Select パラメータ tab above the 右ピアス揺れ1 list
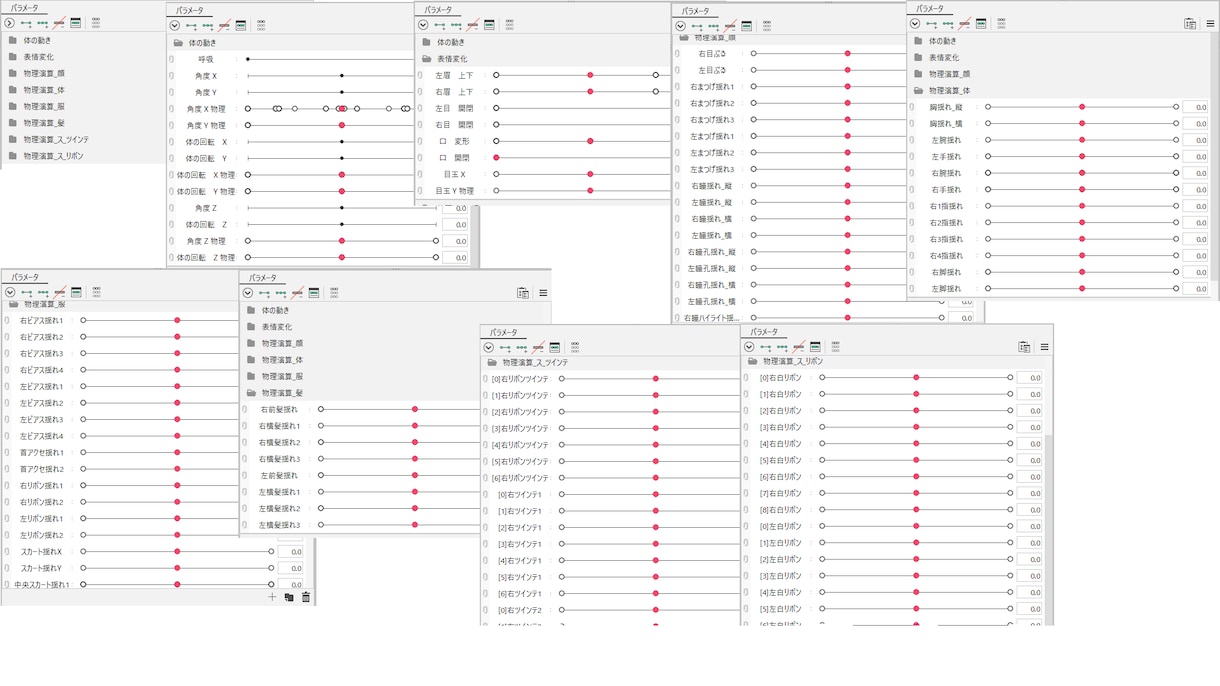Screen dimensions: 1220x686 [25, 277]
